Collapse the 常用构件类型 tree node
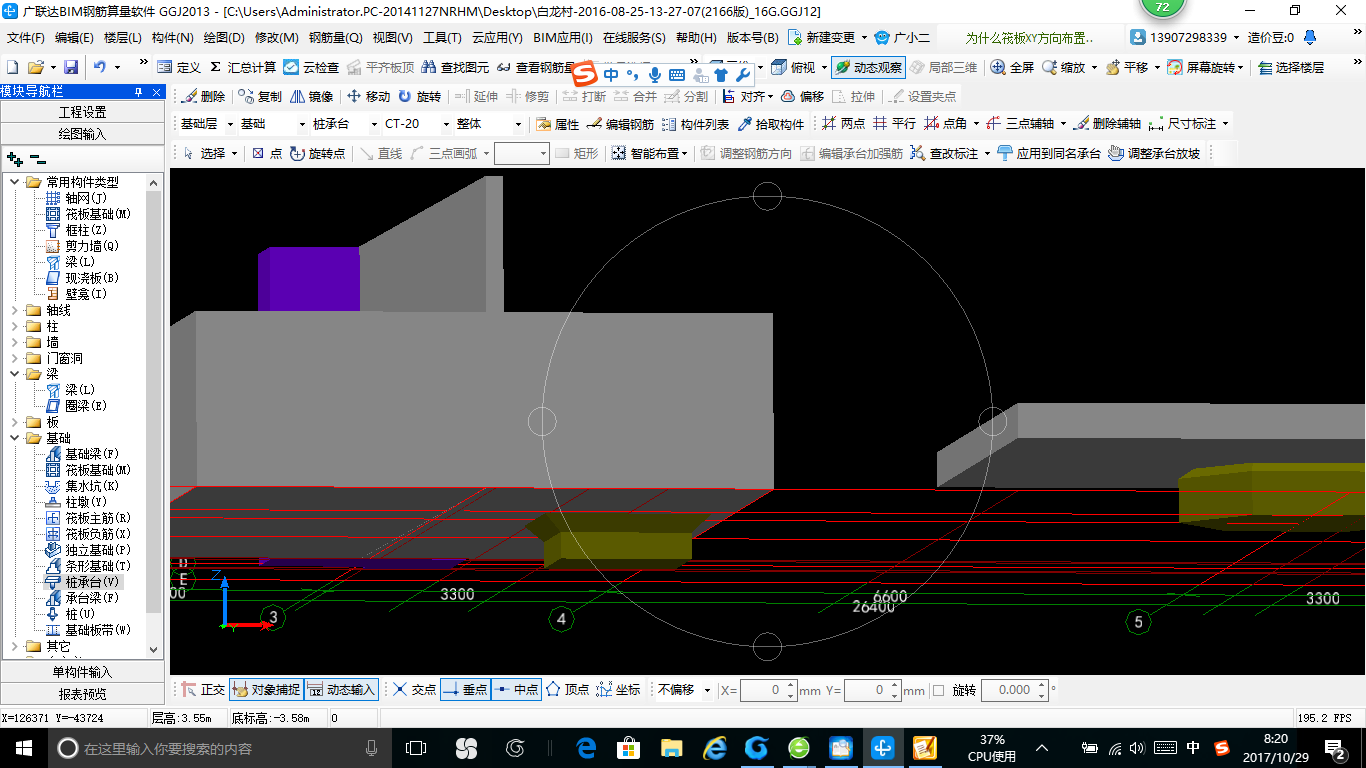This screenshot has width=1366, height=768. 15,182
